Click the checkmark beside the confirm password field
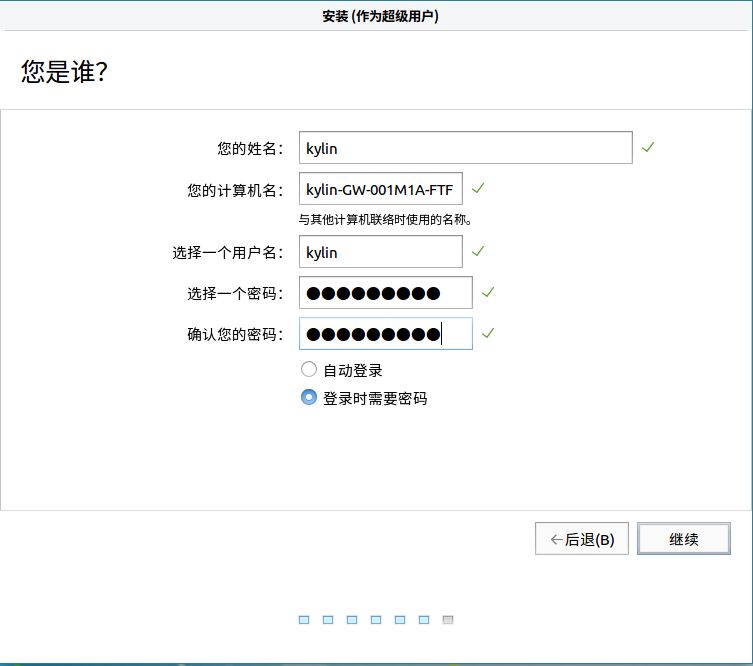753x666 pixels. coord(488,333)
